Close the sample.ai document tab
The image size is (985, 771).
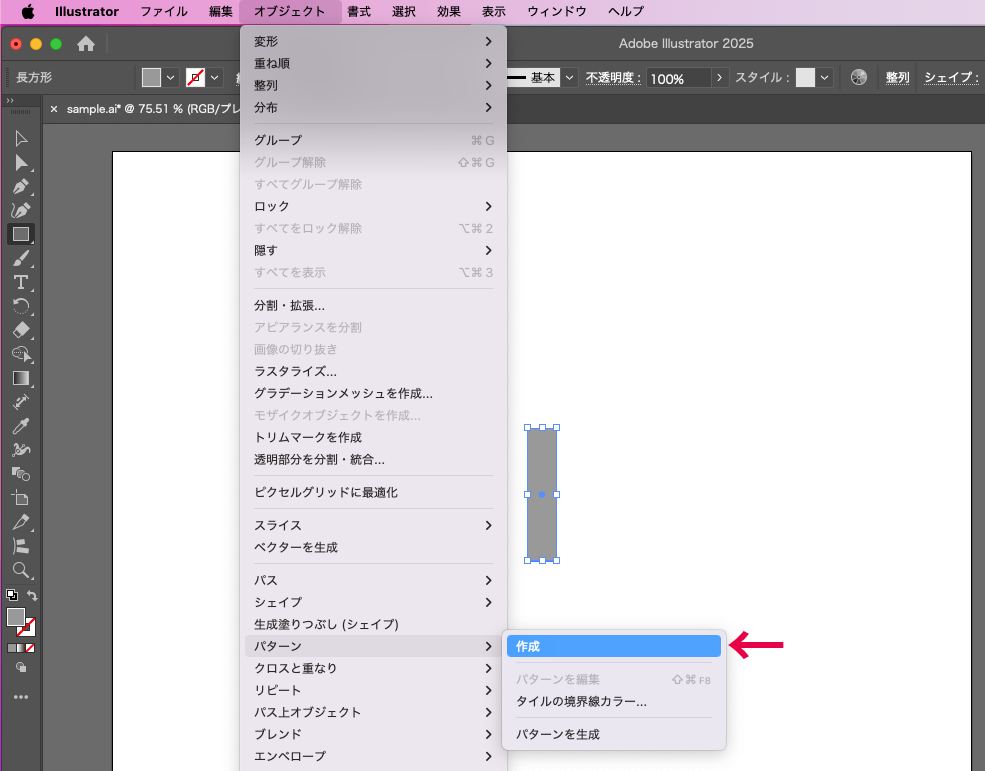[54, 109]
